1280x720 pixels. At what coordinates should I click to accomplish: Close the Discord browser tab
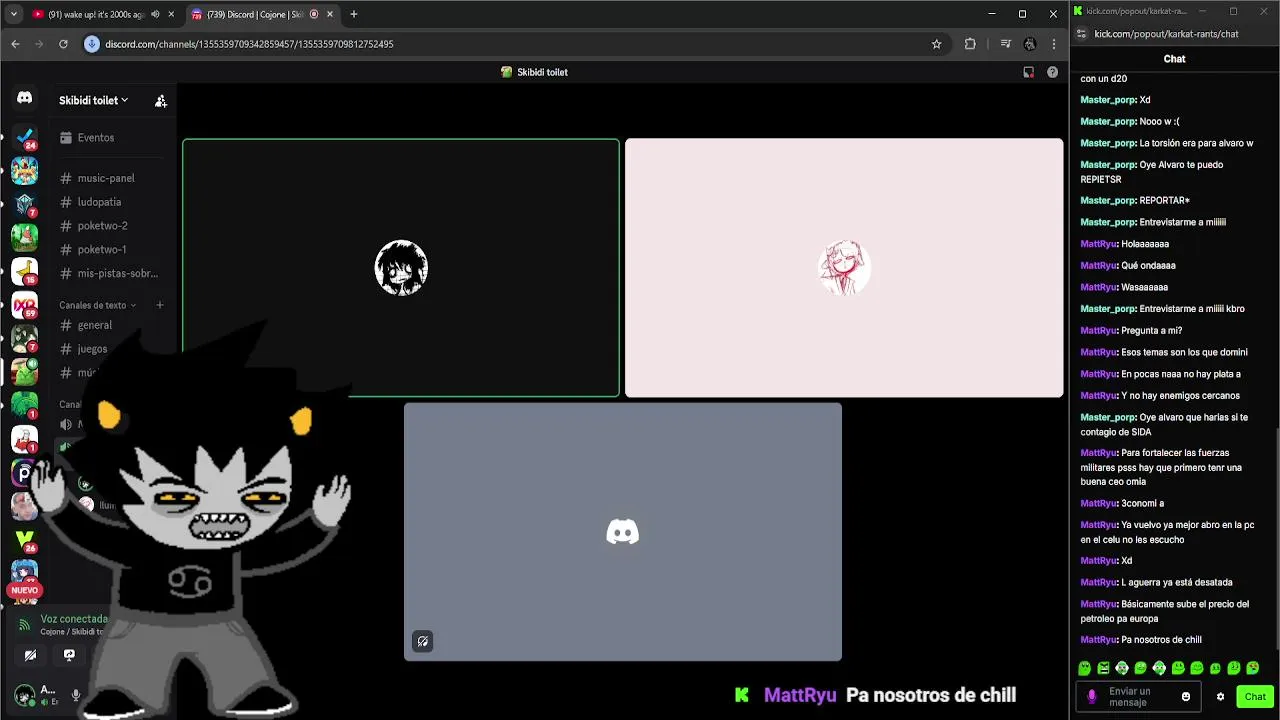[330, 14]
